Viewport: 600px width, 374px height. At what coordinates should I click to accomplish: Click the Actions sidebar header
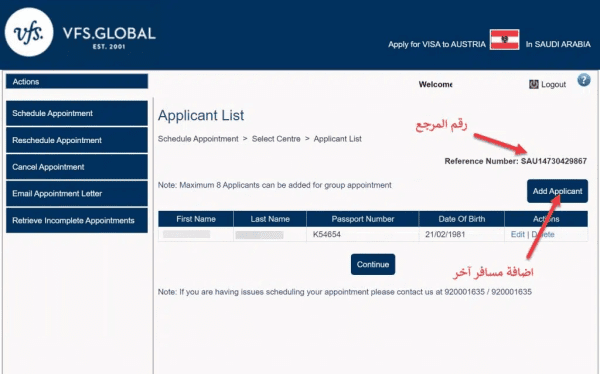pos(77,82)
